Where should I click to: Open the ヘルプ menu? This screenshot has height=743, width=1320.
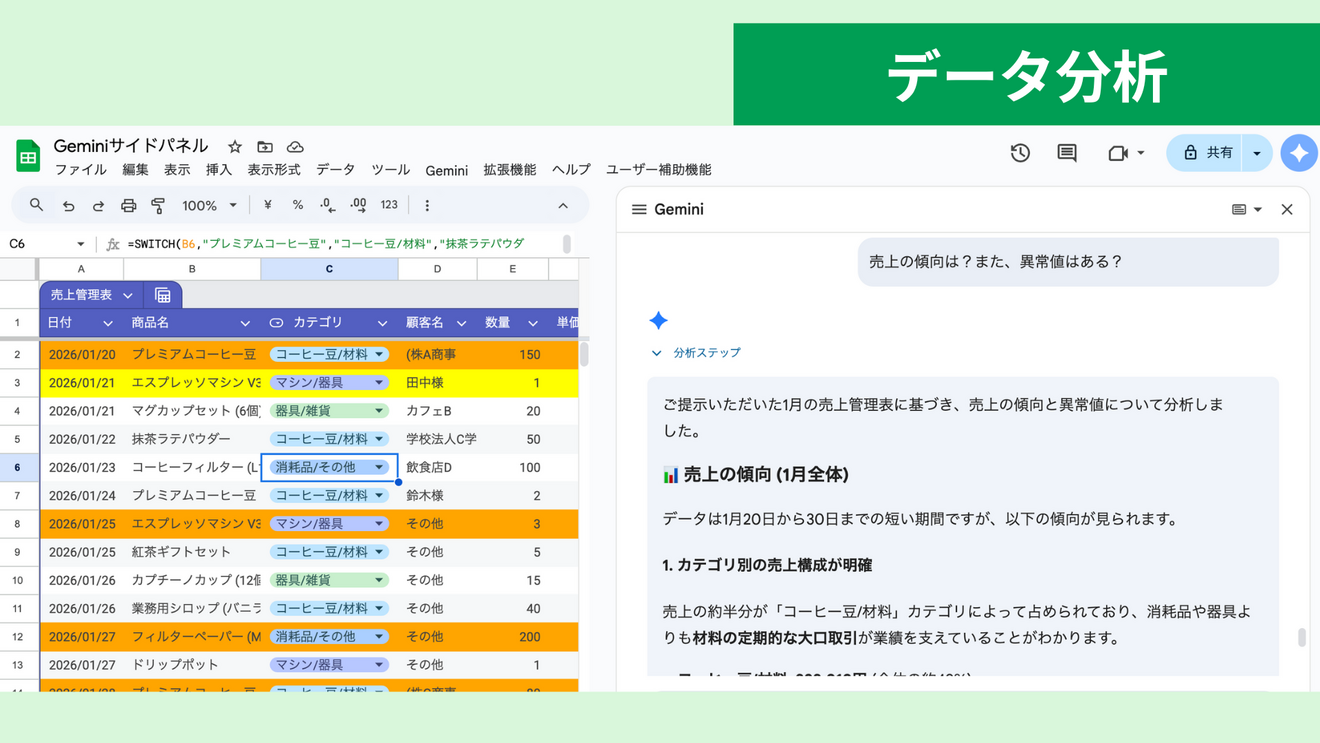[571, 170]
